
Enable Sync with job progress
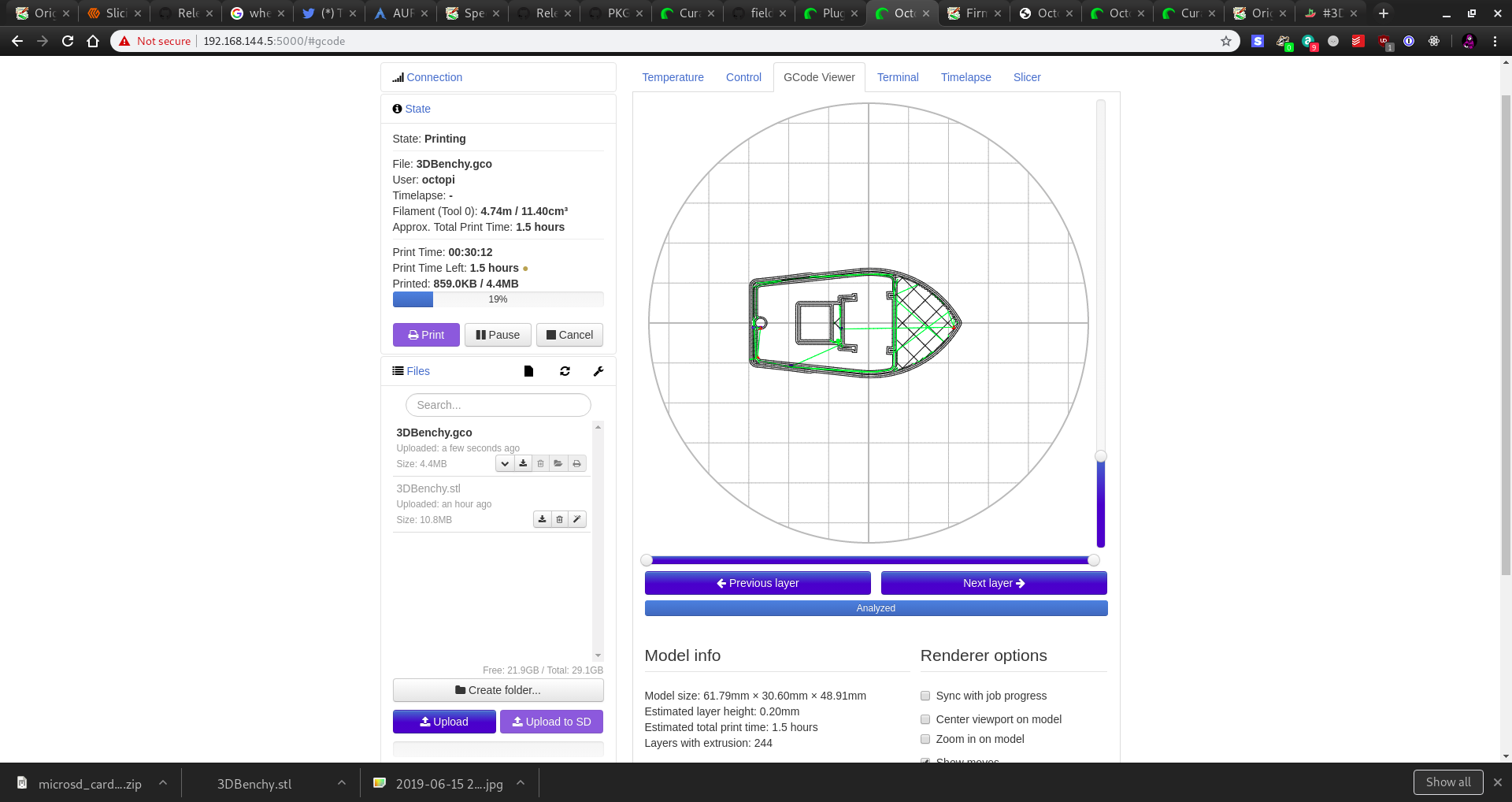925,696
